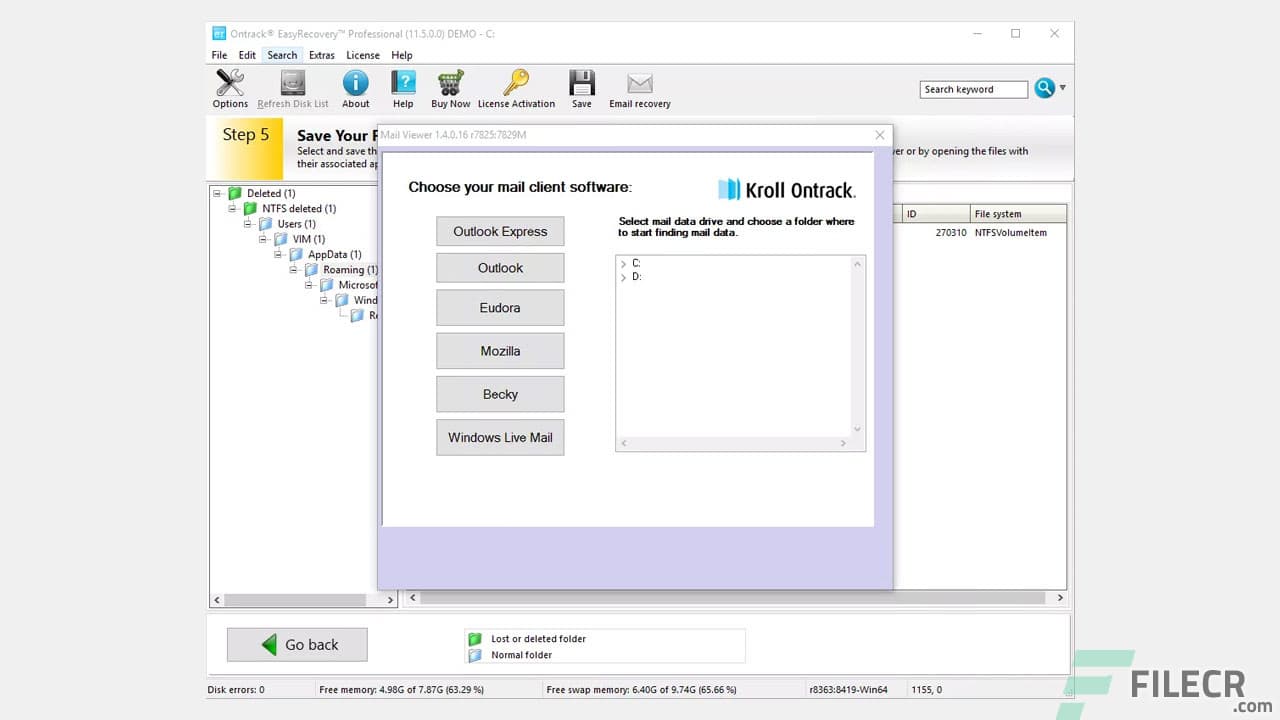The width and height of the screenshot is (1280, 720).
Task: Expand the C: drive node
Action: pyautogui.click(x=624, y=263)
